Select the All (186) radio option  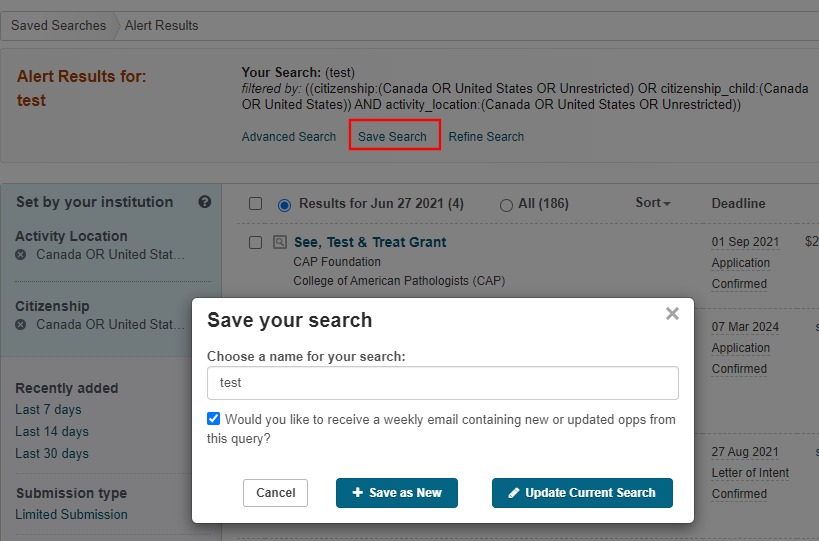tap(506, 204)
